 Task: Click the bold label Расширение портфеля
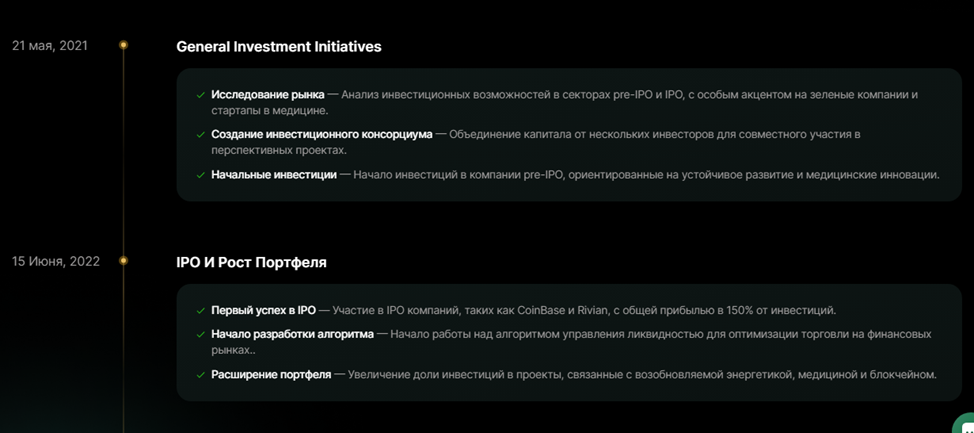[270, 375]
